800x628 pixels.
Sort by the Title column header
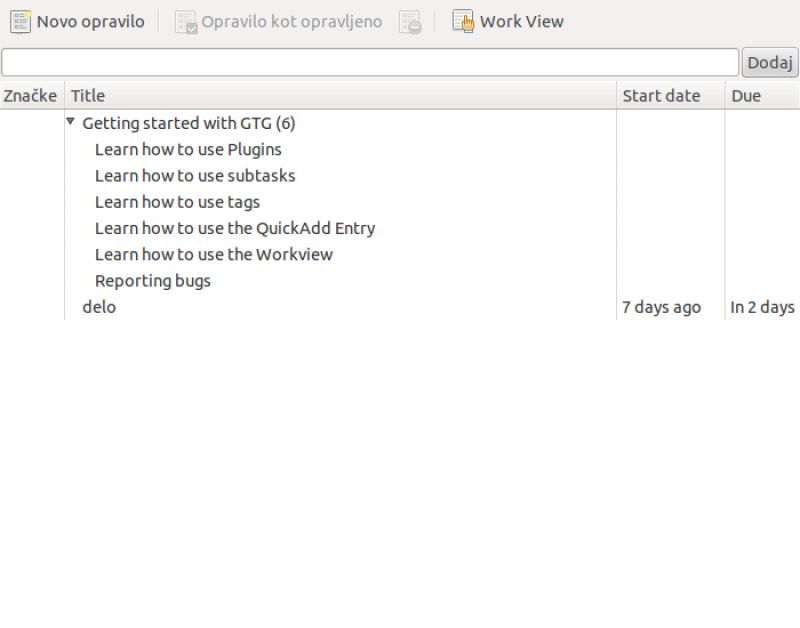(x=340, y=96)
